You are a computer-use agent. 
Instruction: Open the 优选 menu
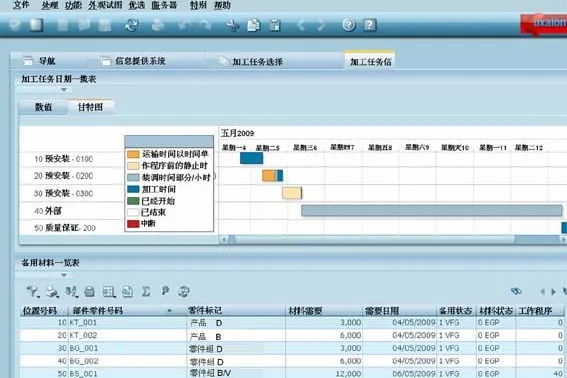[x=137, y=5]
